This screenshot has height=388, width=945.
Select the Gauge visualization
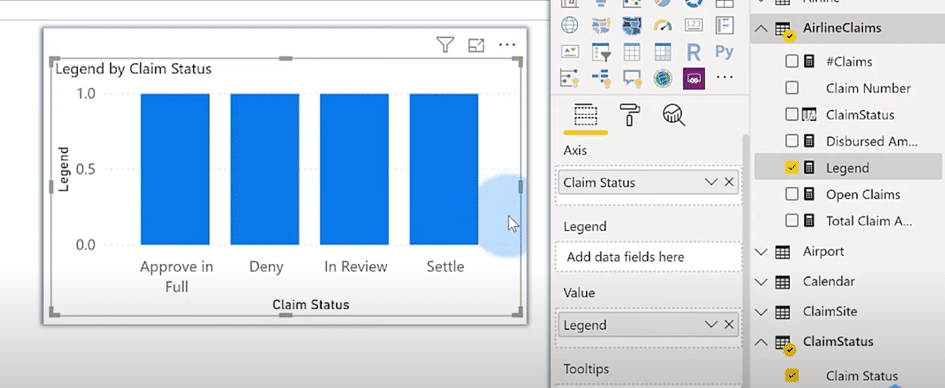(x=663, y=25)
